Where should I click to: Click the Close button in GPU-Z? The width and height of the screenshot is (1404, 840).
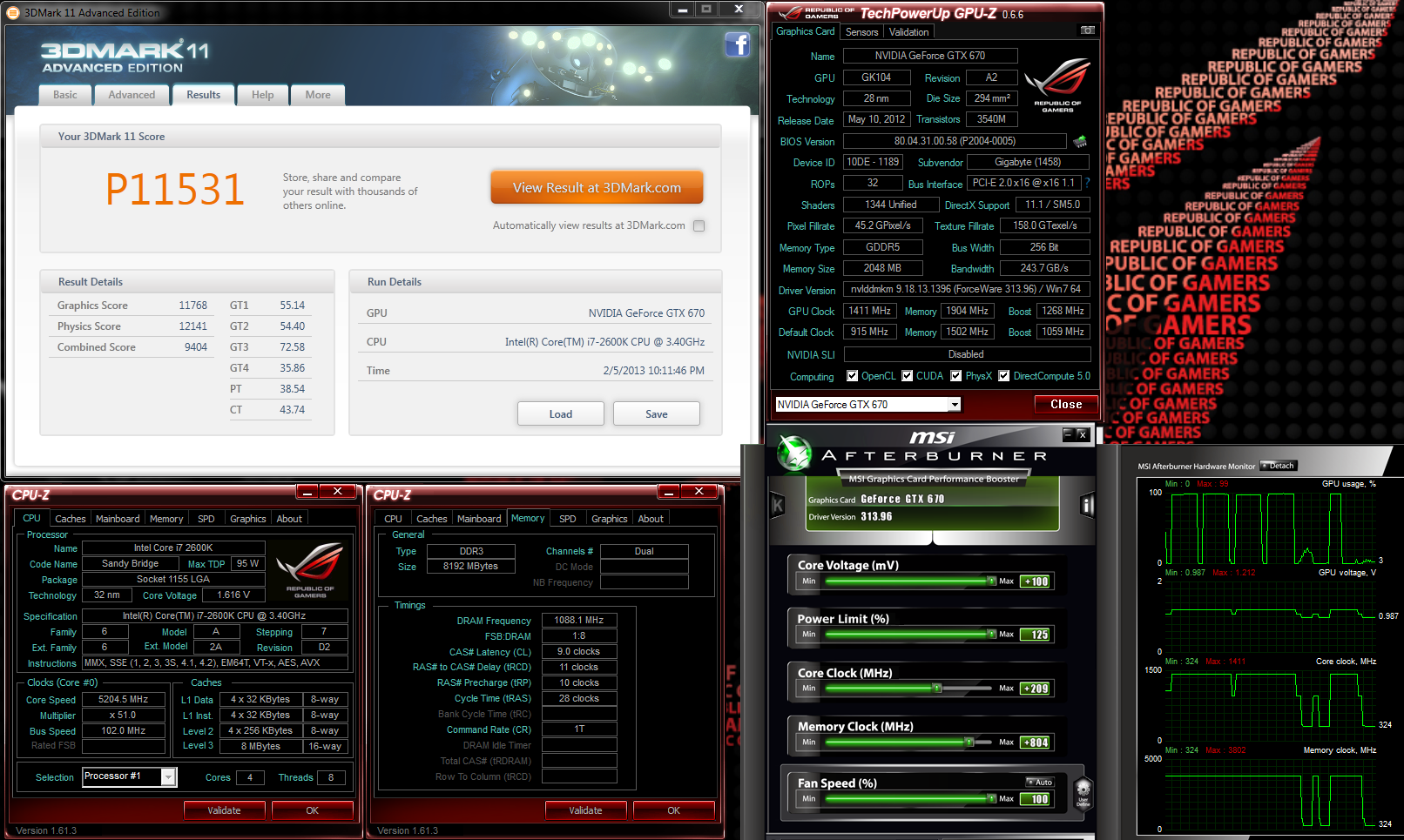[1066, 404]
